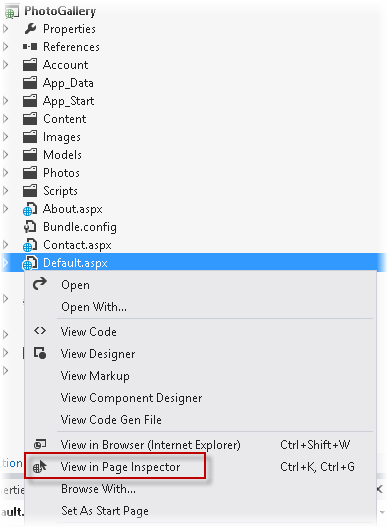Viewport: 388px width, 528px height.
Task: Click the Default.aspx web page icon
Action: tap(30, 263)
